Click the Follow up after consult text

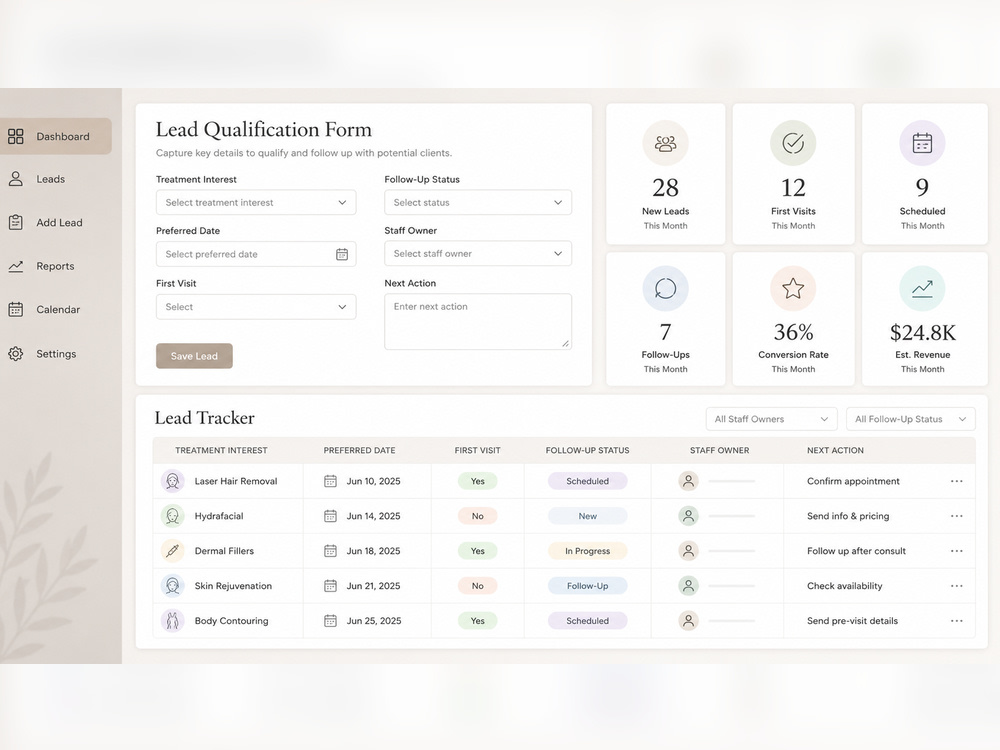pos(857,550)
